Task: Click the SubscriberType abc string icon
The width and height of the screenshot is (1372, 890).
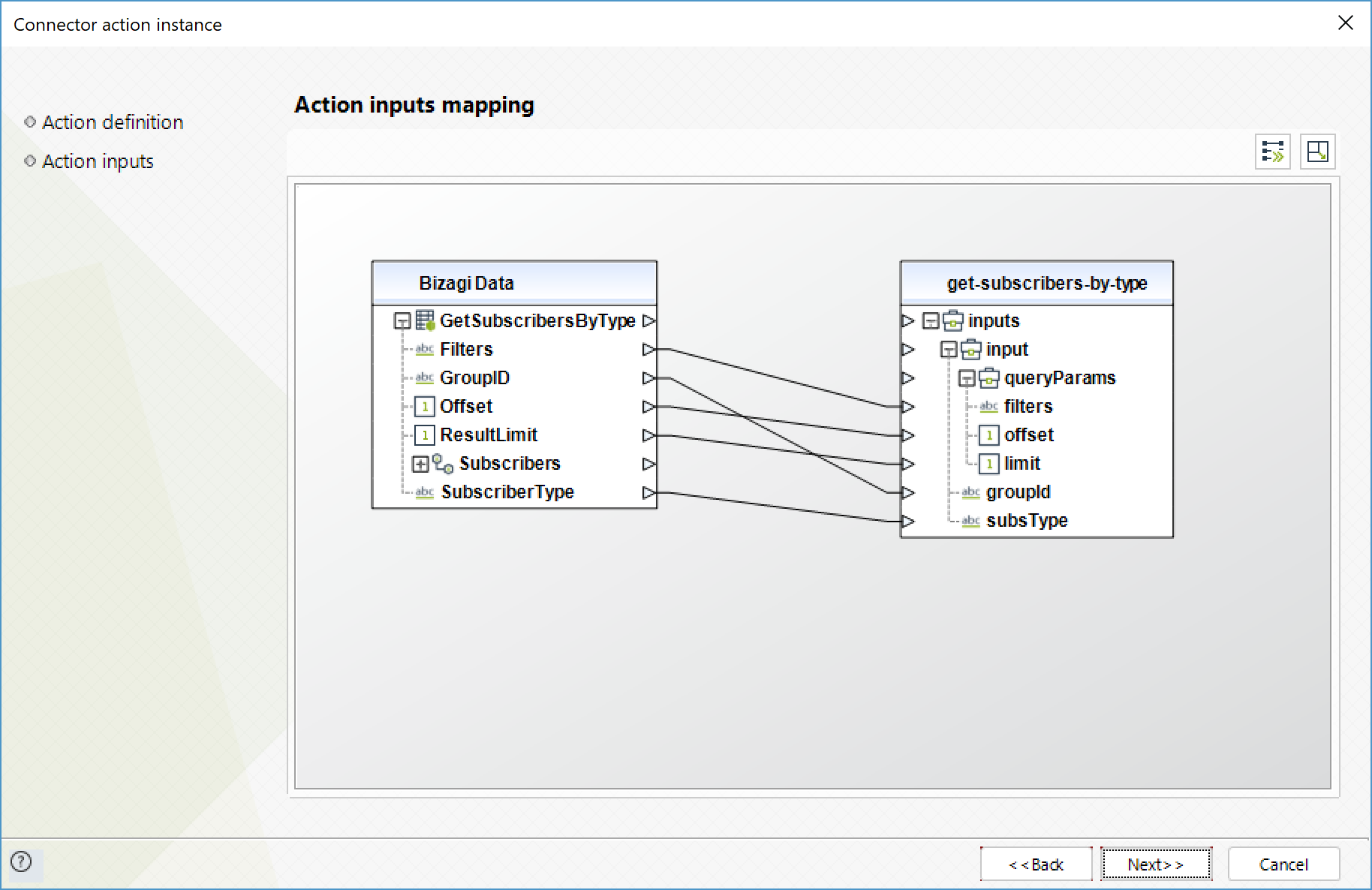Action: [425, 492]
